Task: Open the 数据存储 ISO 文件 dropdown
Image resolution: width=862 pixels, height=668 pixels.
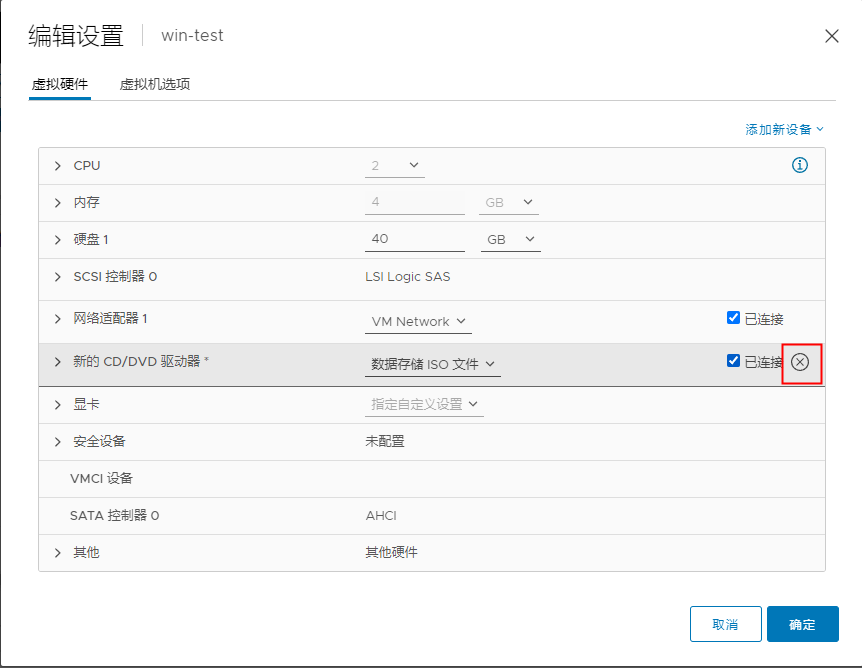Action: [x=432, y=364]
